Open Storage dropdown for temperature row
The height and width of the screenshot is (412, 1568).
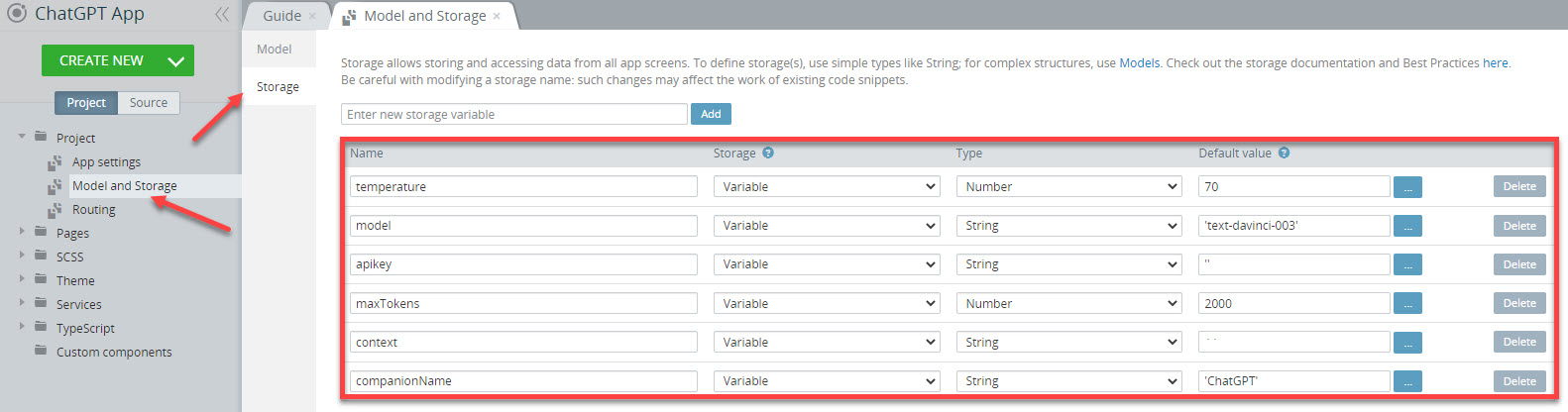pyautogui.click(x=827, y=186)
